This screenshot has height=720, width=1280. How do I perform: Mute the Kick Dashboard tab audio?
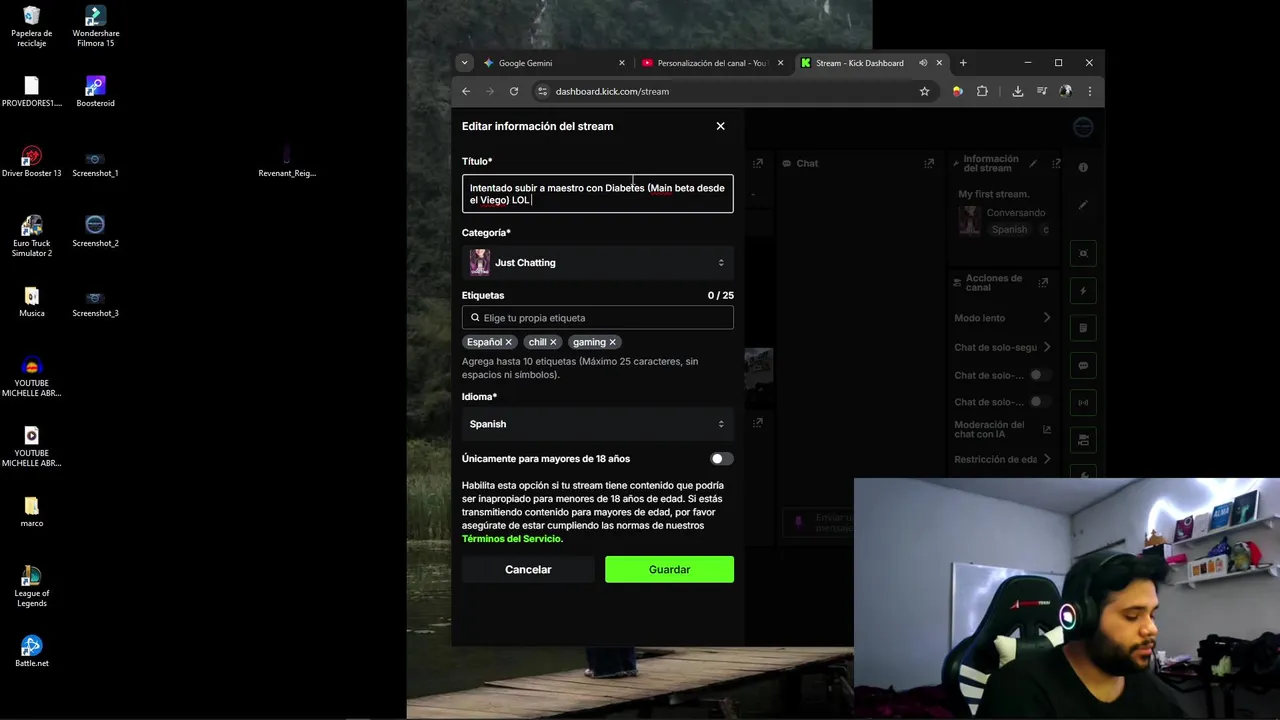922,63
